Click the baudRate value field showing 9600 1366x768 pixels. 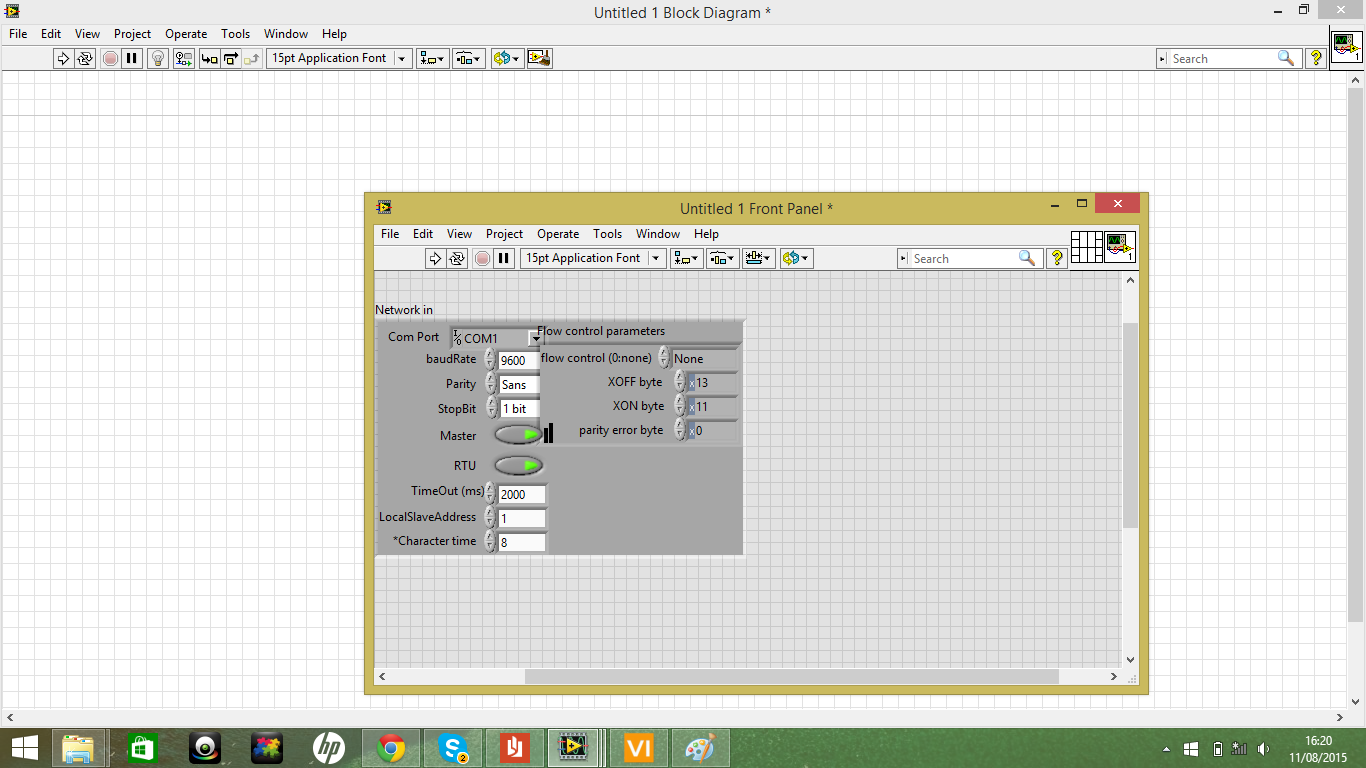[x=517, y=361]
